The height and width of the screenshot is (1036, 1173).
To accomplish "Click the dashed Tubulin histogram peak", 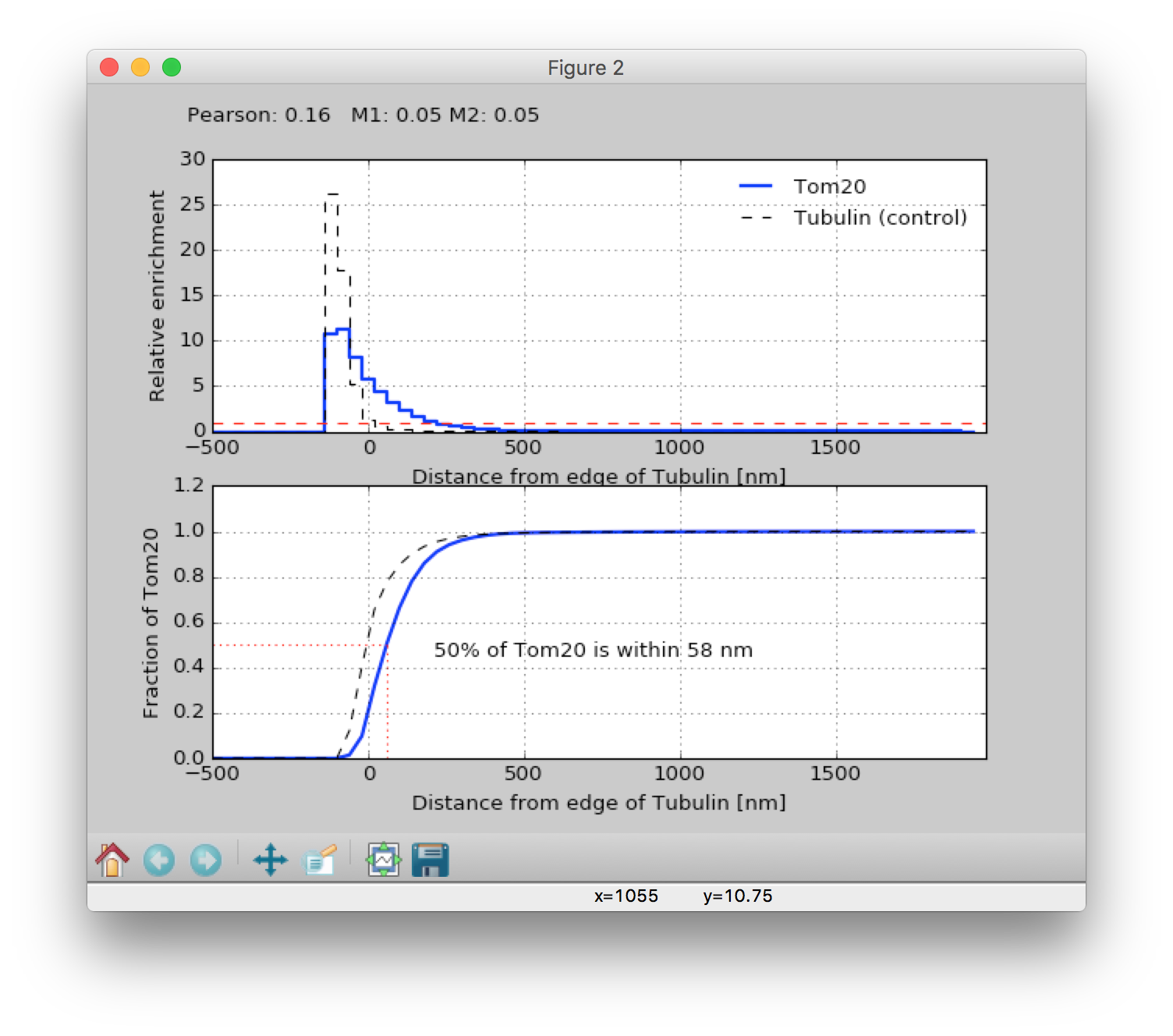I will (331, 193).
